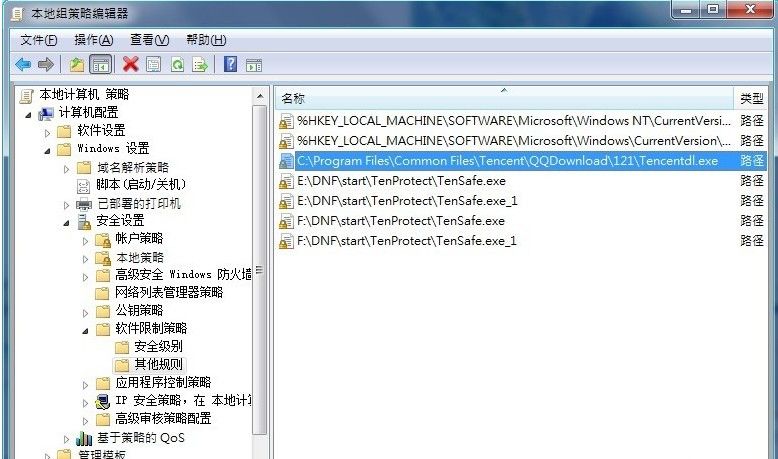Viewport: 778px width, 459px height.
Task: Expand the 帐户策略 tree node
Action: 85,242
